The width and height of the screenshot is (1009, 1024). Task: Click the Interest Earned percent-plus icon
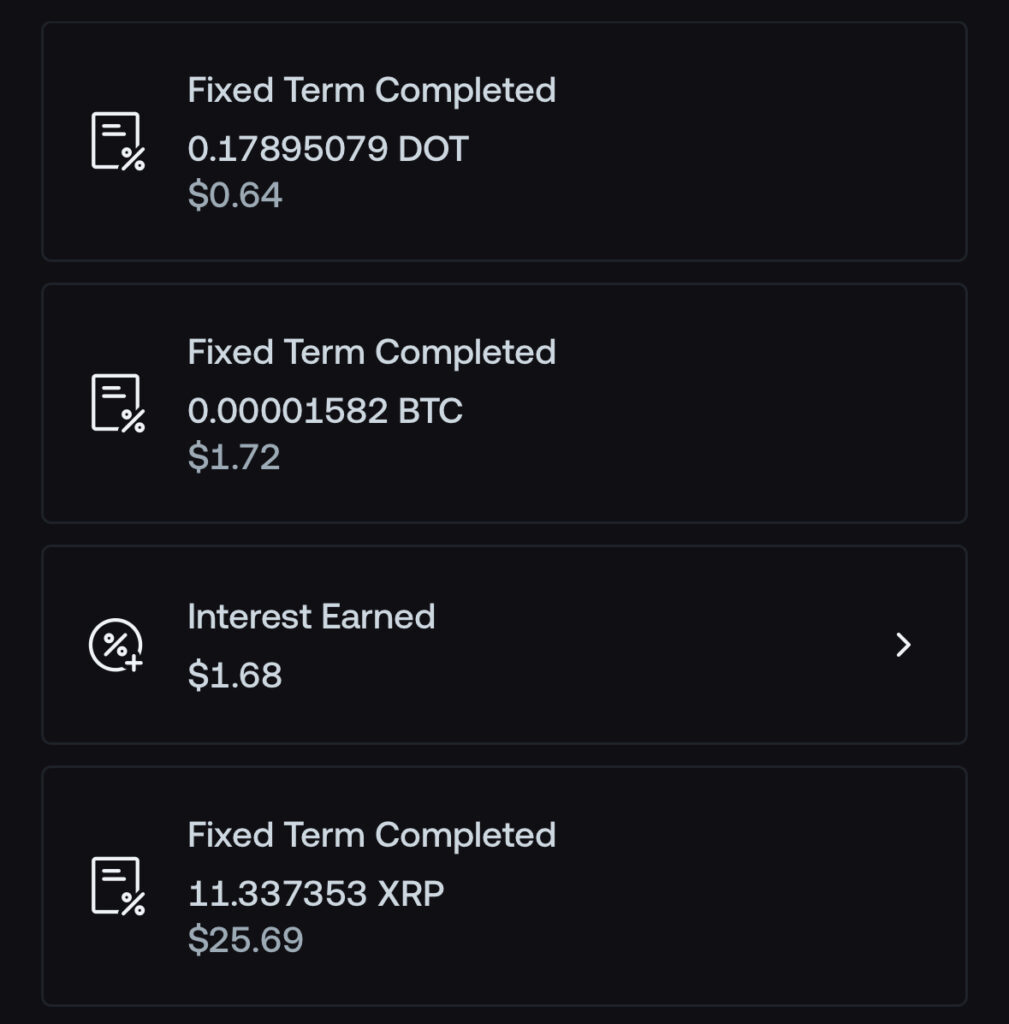[x=116, y=645]
